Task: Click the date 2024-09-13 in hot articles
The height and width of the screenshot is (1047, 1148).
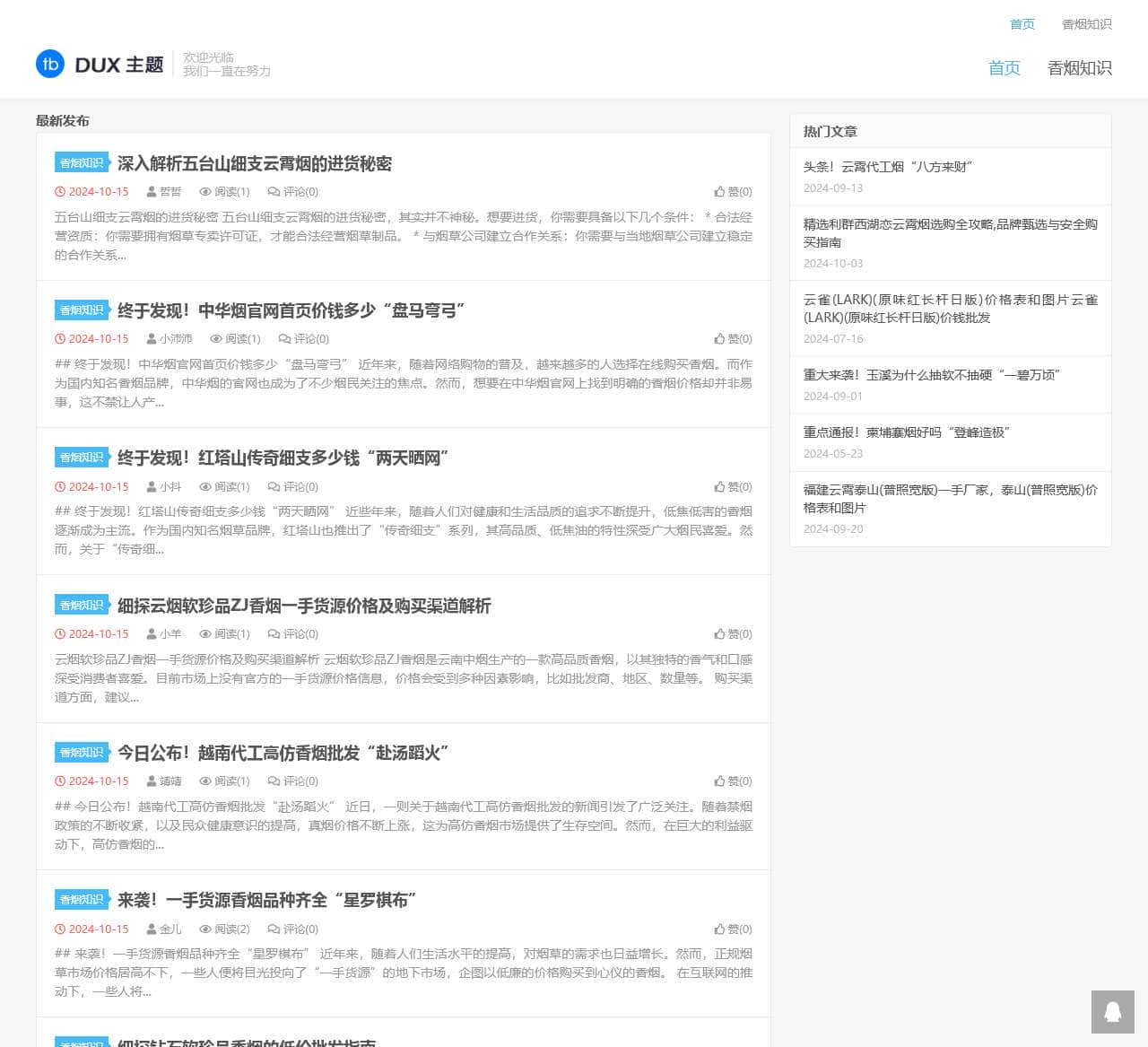Action: click(833, 188)
